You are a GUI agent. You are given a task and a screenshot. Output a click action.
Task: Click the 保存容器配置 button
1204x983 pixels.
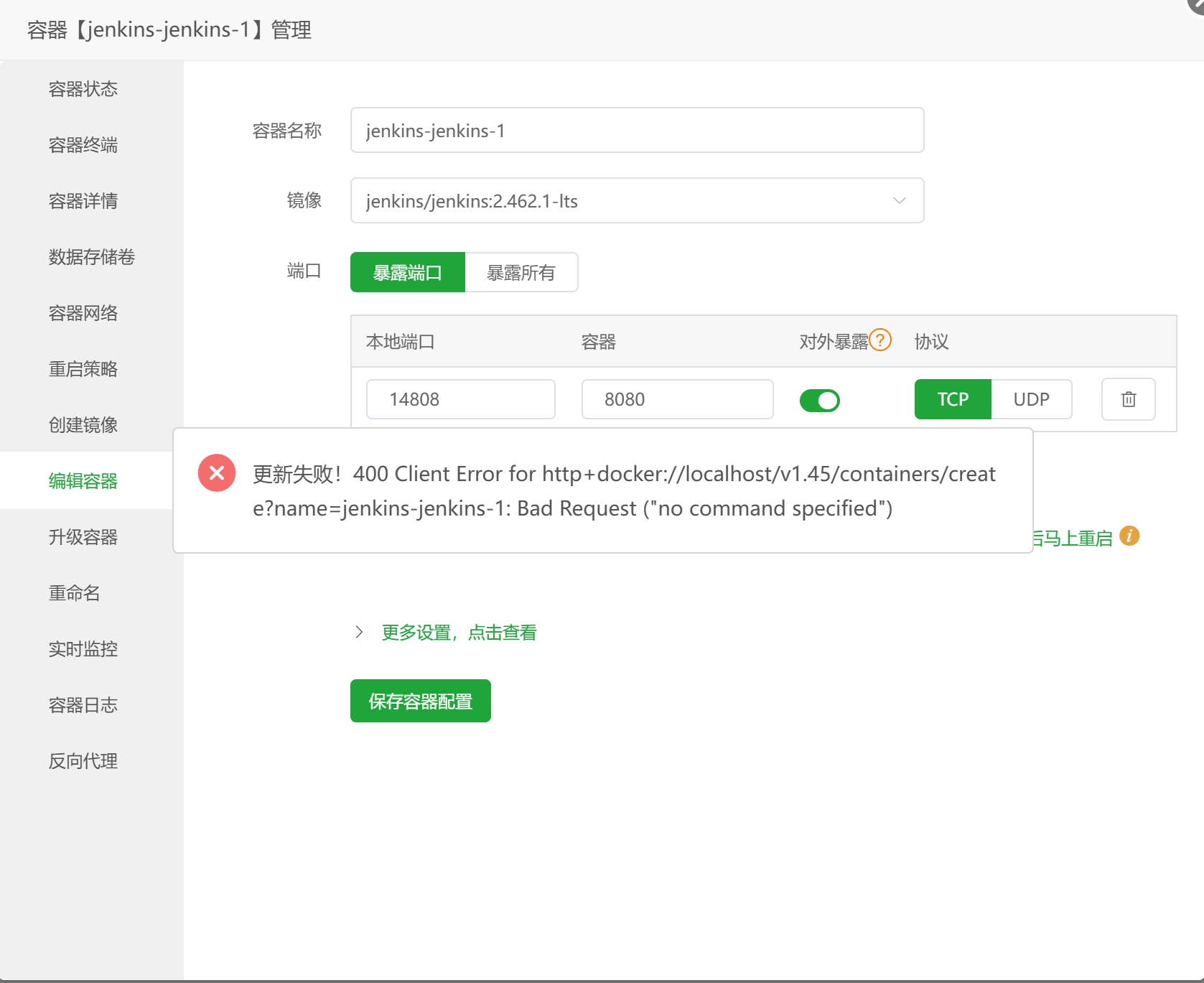point(421,701)
